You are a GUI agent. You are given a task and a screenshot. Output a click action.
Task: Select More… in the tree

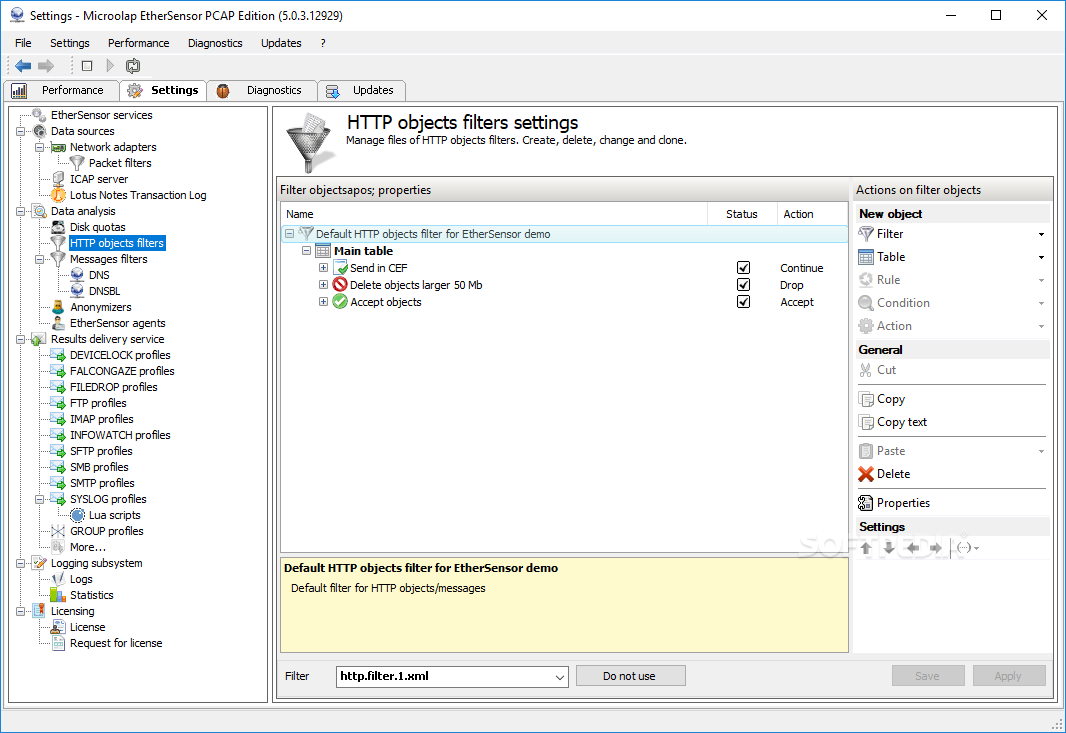pyautogui.click(x=88, y=547)
